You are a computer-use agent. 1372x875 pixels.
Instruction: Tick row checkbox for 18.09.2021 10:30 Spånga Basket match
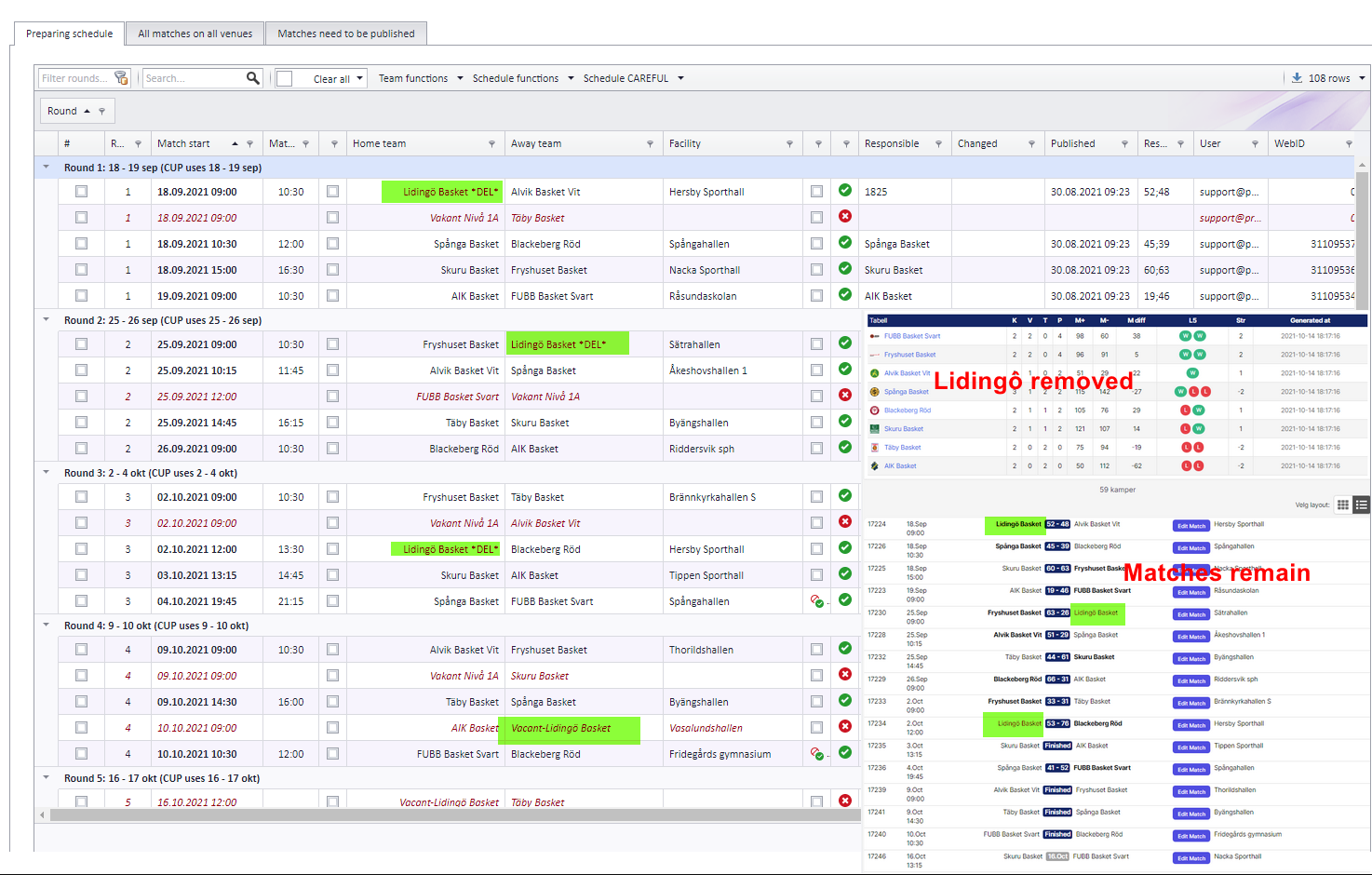[x=81, y=244]
